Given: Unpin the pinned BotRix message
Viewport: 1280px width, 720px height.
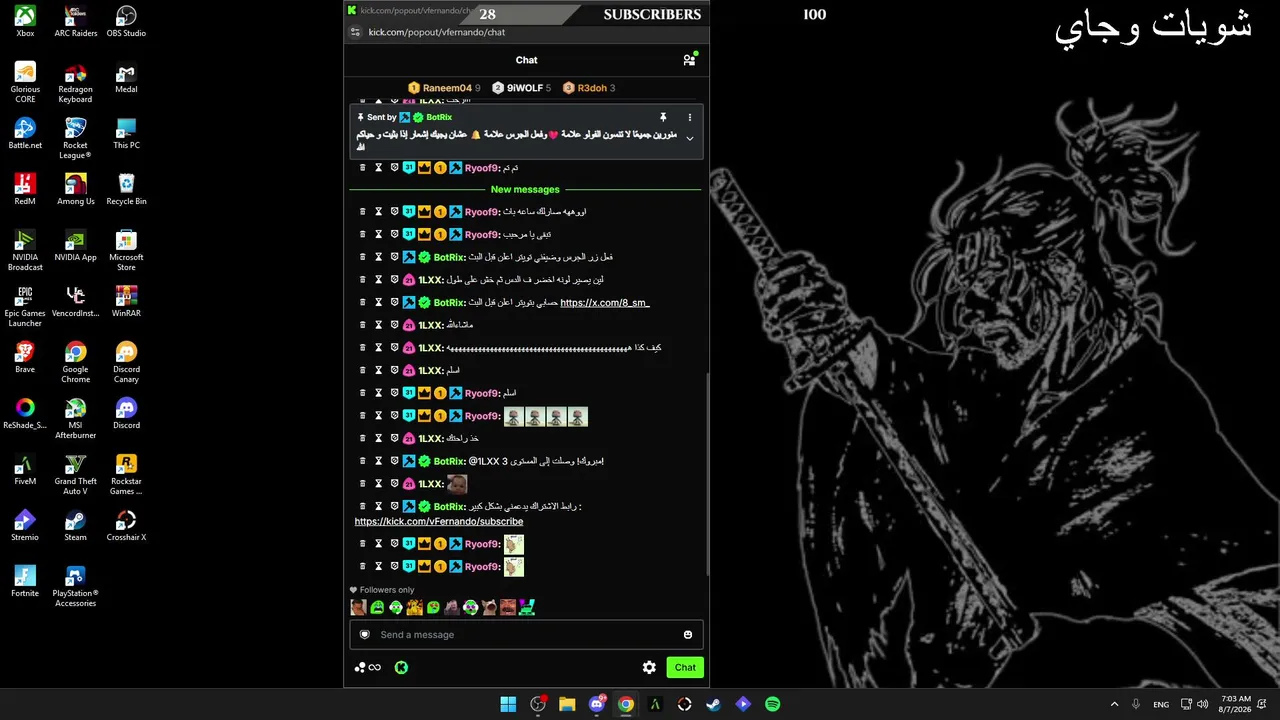Looking at the screenshot, I should [662, 117].
